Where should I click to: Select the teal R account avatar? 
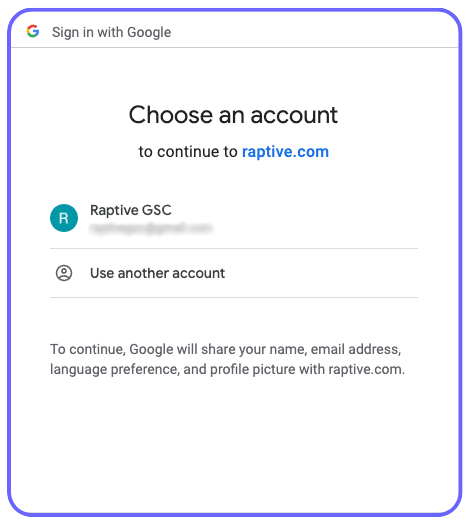pyautogui.click(x=64, y=218)
